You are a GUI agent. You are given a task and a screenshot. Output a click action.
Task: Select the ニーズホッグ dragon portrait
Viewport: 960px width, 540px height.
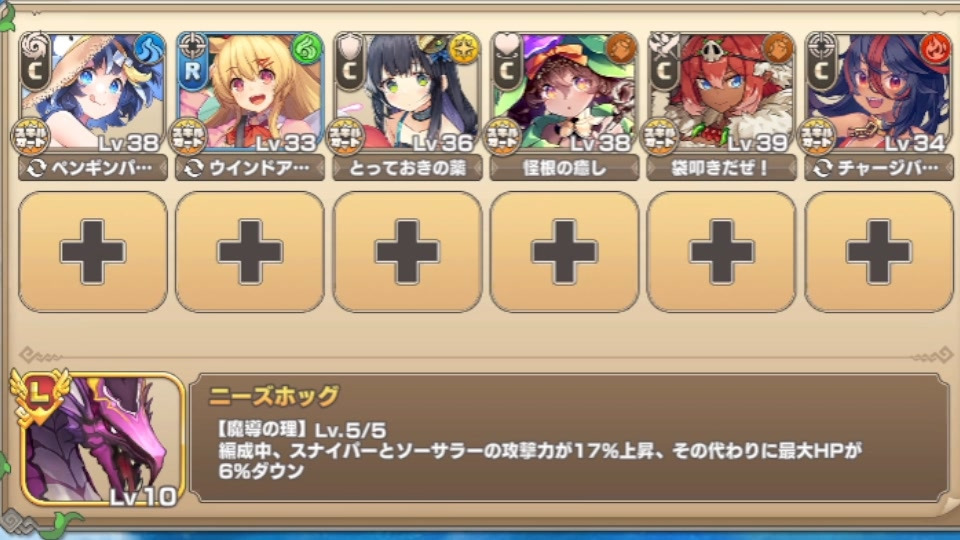tap(102, 440)
